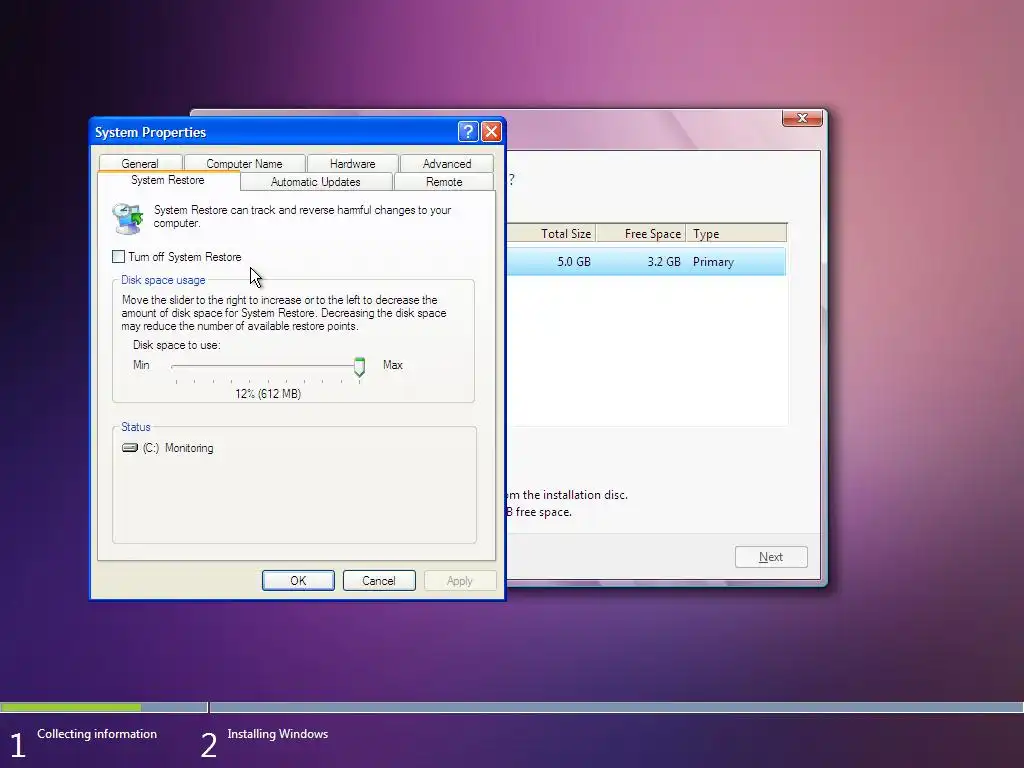The image size is (1024, 768).
Task: Click the Installing Windows step label
Action: 278,734
